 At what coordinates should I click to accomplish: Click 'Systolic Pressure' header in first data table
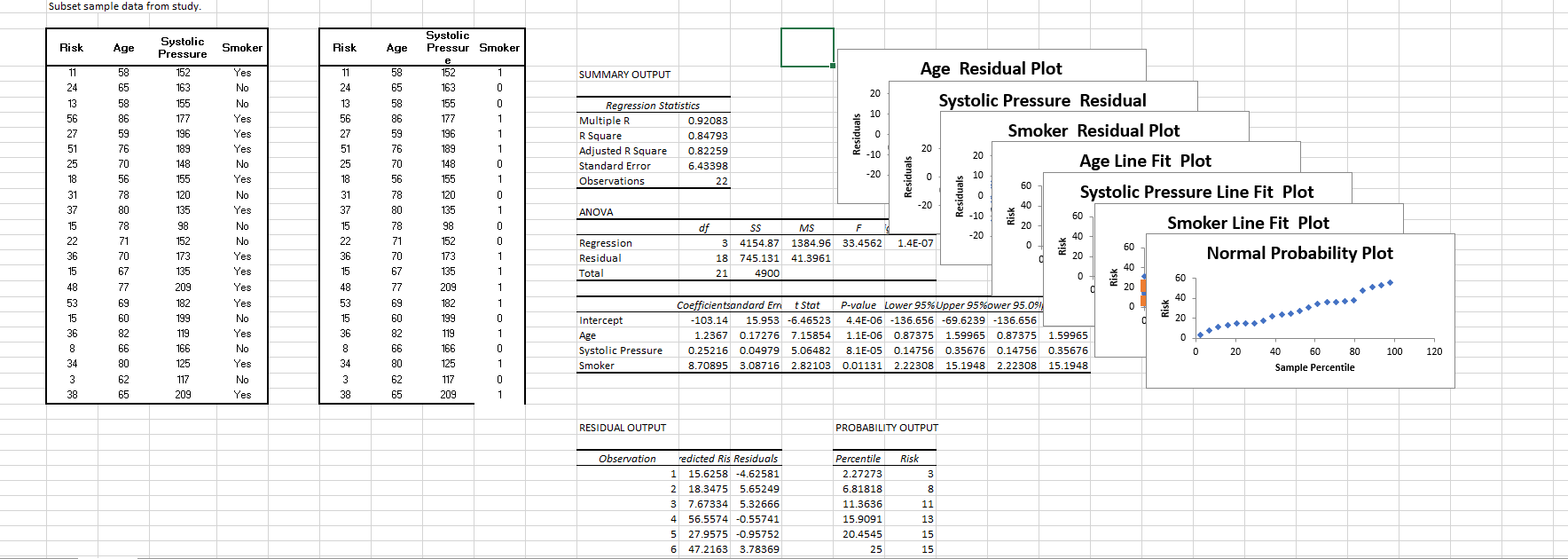pos(183,48)
